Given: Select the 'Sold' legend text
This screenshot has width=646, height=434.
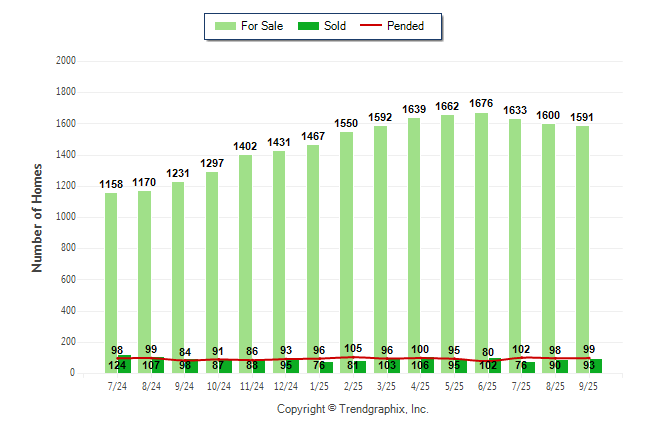Looking at the screenshot, I should coord(335,26).
